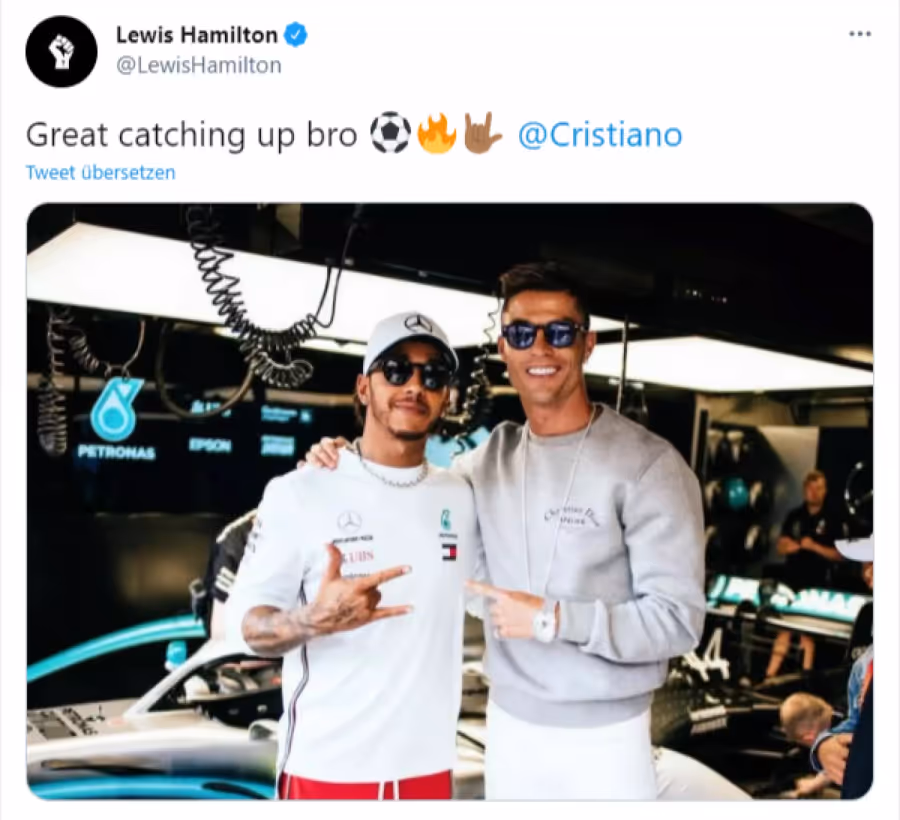This screenshot has height=820, width=900.
Task: Click the text Great catching up bro
Action: coord(192,136)
